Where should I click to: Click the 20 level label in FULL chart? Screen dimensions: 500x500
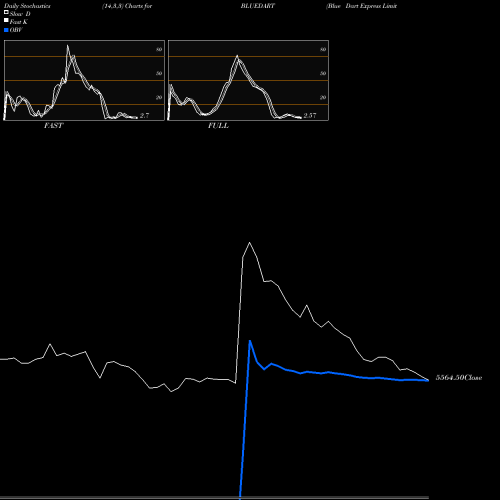pyautogui.click(x=323, y=97)
